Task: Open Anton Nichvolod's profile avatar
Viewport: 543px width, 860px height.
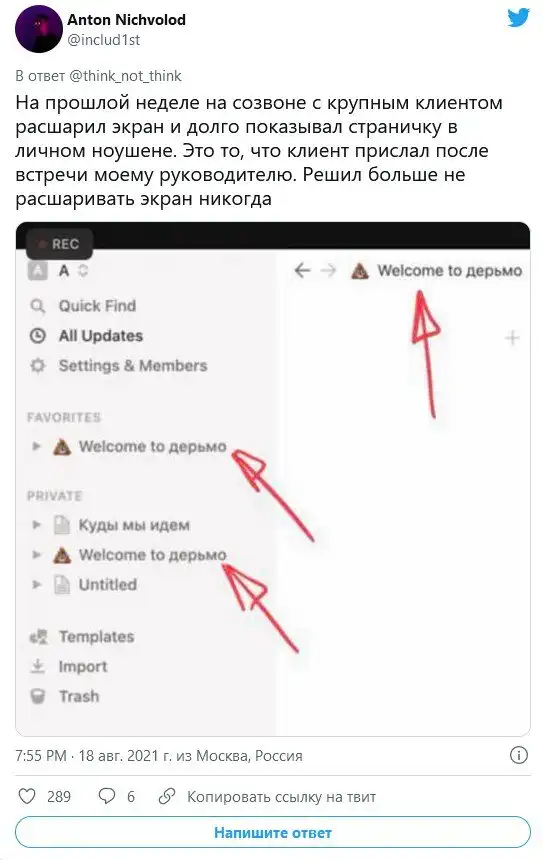Action: pyautogui.click(x=38, y=29)
